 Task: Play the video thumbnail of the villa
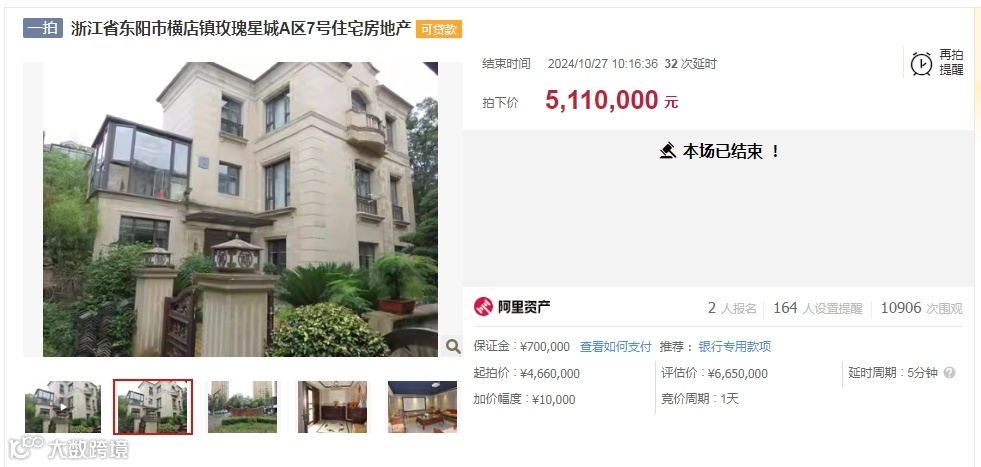[x=63, y=406]
